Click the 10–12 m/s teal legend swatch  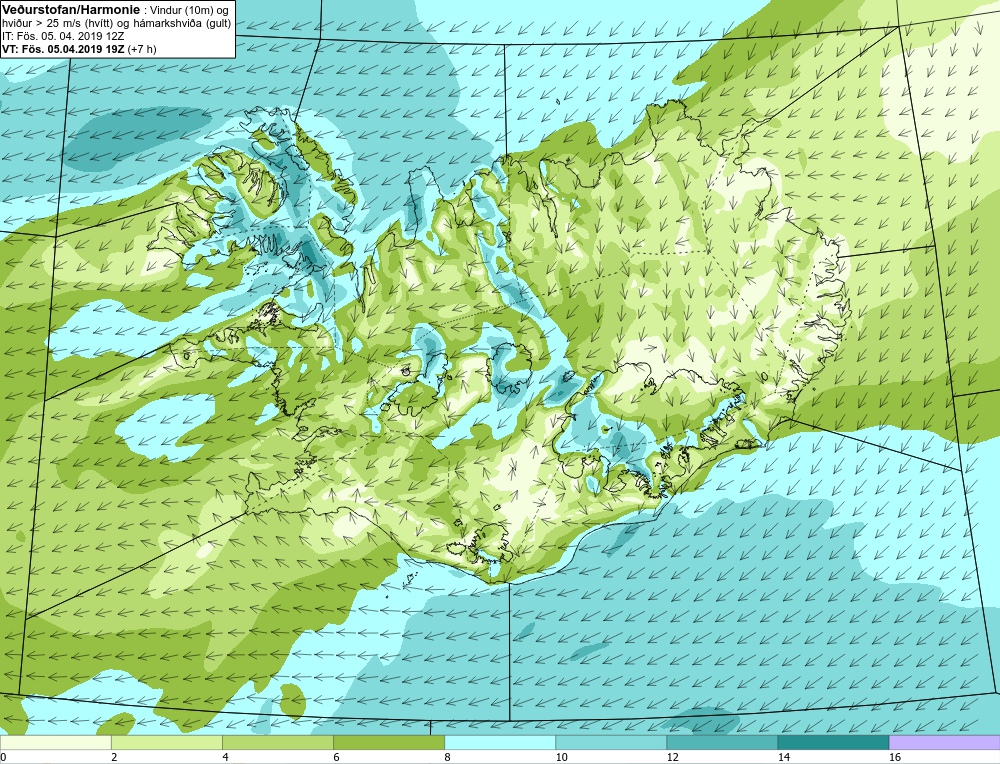click(610, 742)
